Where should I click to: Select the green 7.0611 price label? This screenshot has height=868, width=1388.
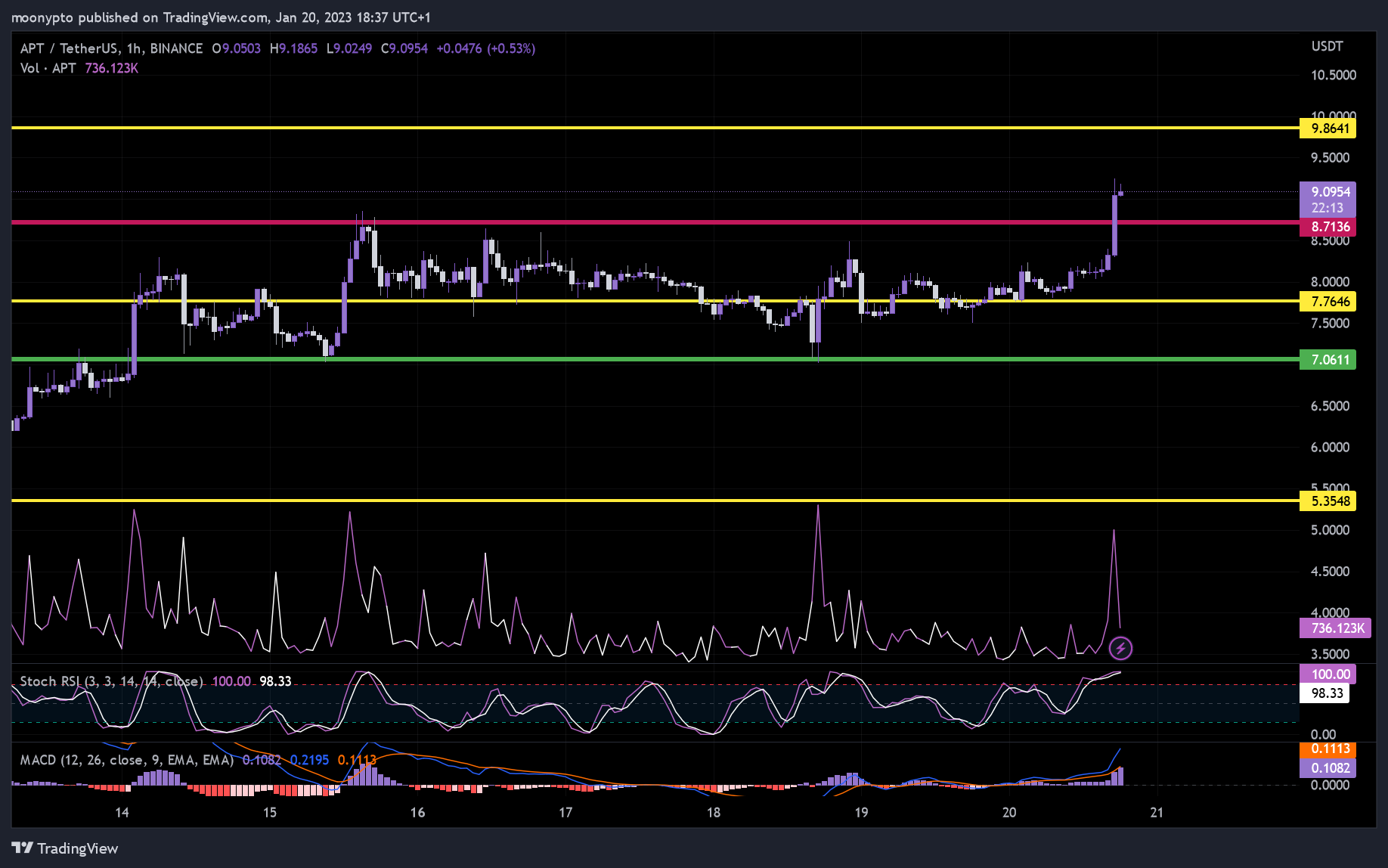pyautogui.click(x=1328, y=360)
